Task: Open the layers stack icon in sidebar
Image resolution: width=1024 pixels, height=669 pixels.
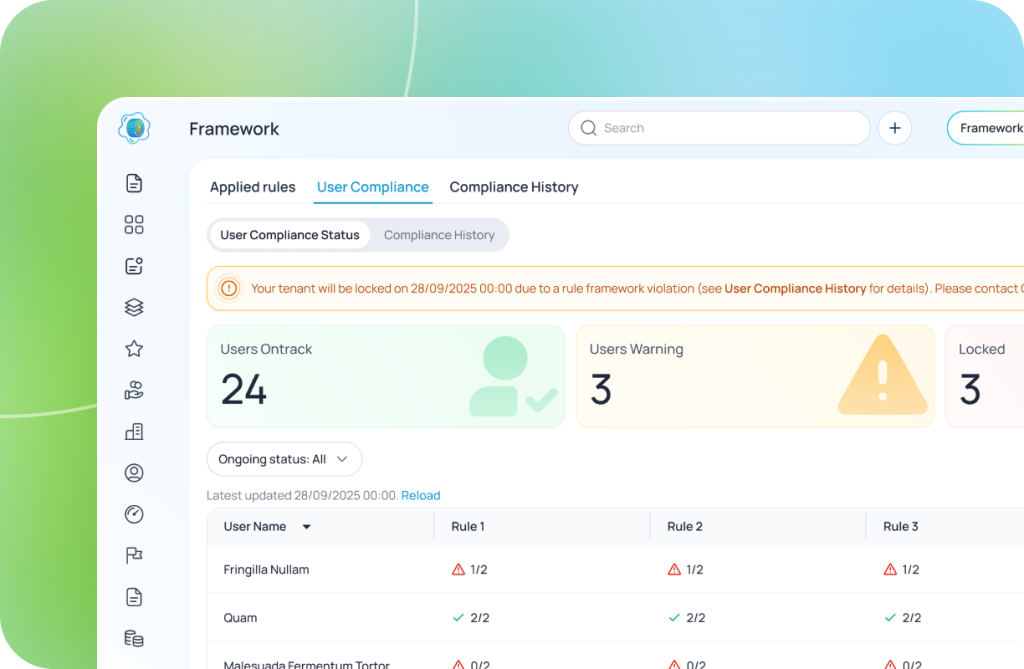Action: pyautogui.click(x=134, y=308)
